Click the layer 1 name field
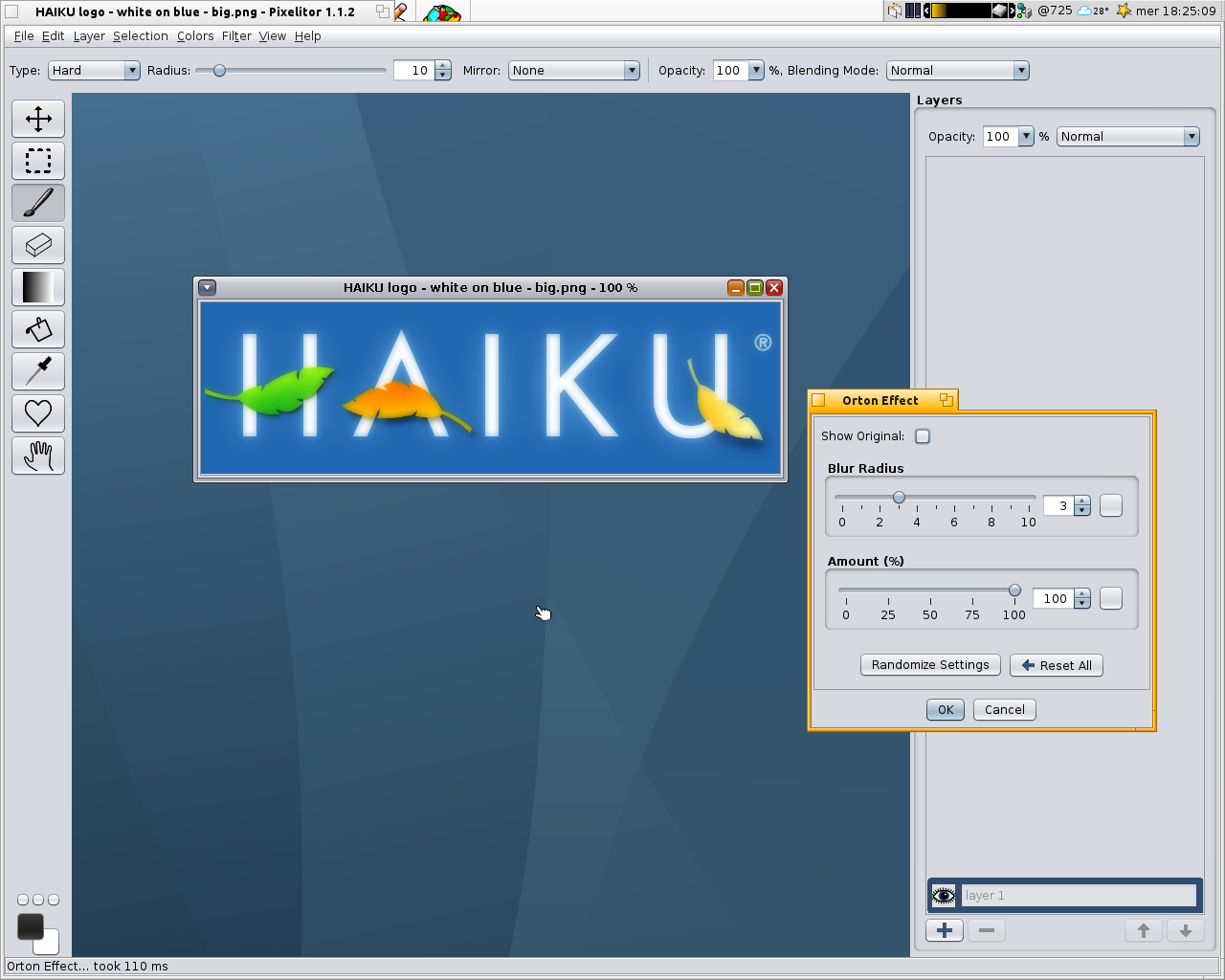Image resolution: width=1225 pixels, height=980 pixels. [1080, 896]
